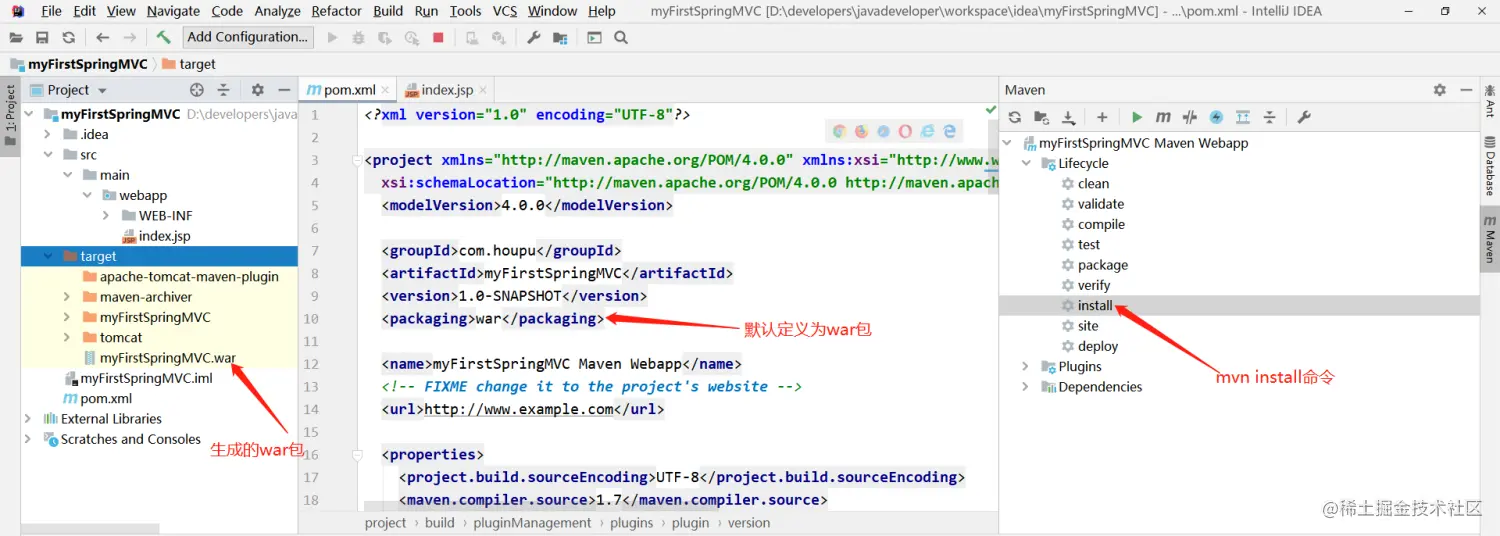Collapse all in the Project panel header

tap(224, 90)
